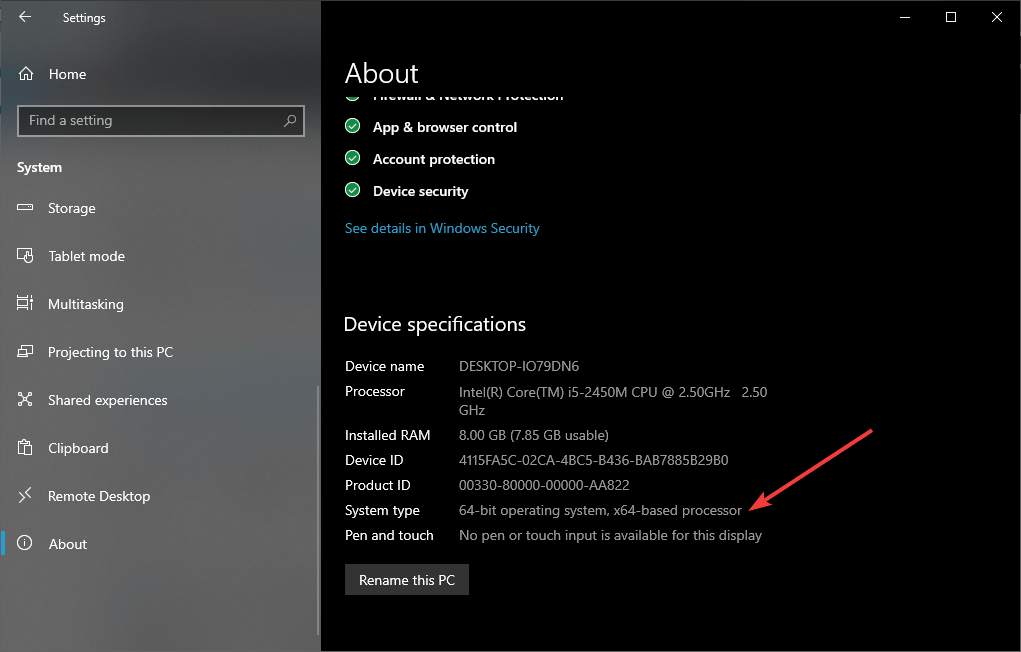Click the Device security checkmark icon
Viewport: 1021px width, 652px height.
pos(352,190)
